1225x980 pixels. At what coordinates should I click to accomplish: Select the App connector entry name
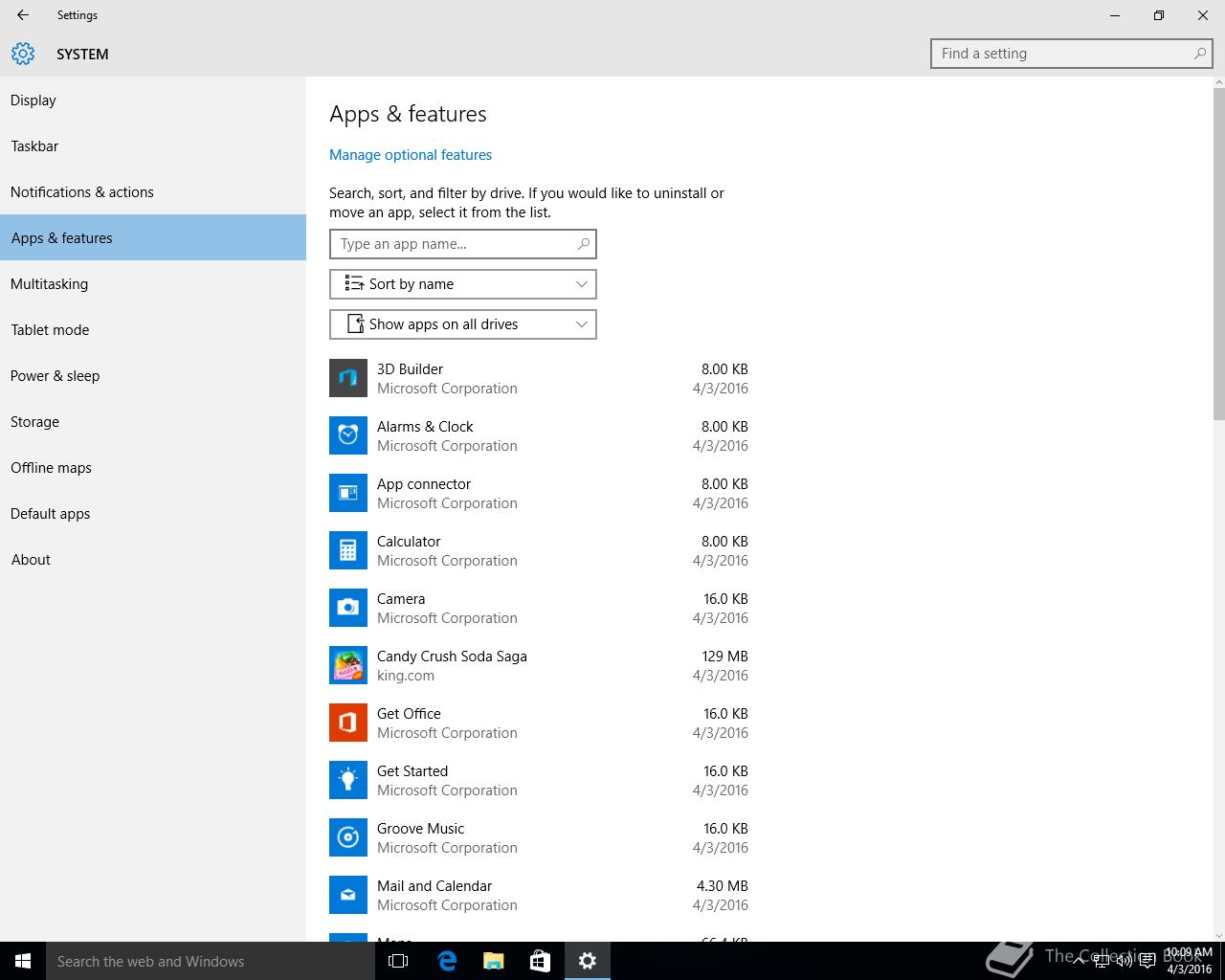pos(424,484)
